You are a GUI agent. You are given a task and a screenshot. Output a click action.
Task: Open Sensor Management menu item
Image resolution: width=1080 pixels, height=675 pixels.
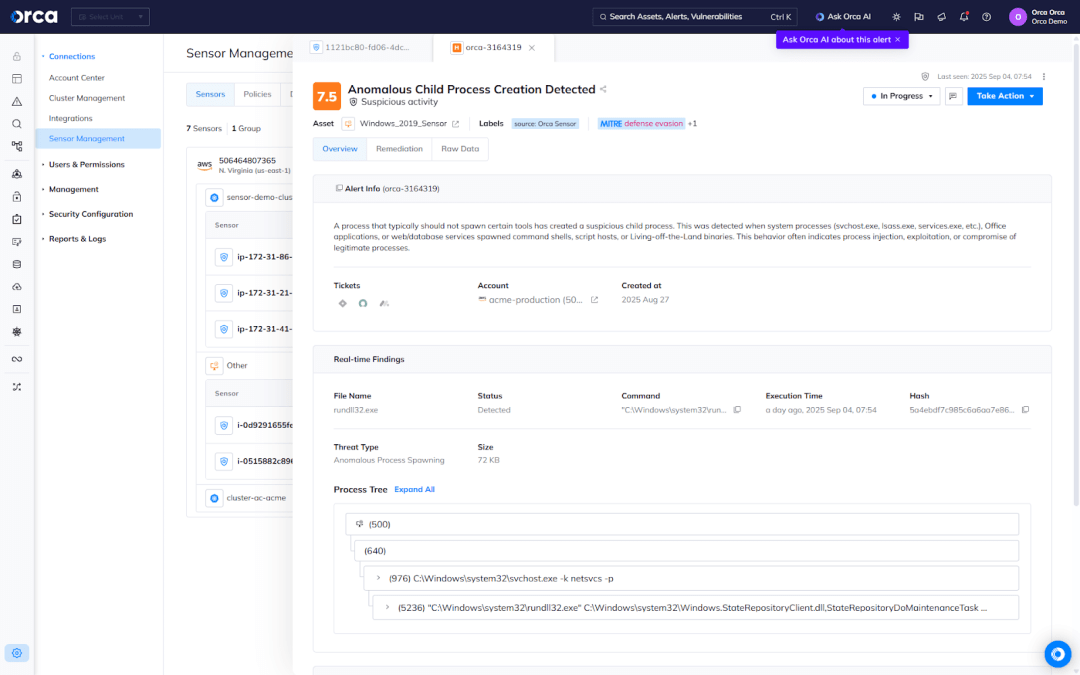(98, 138)
